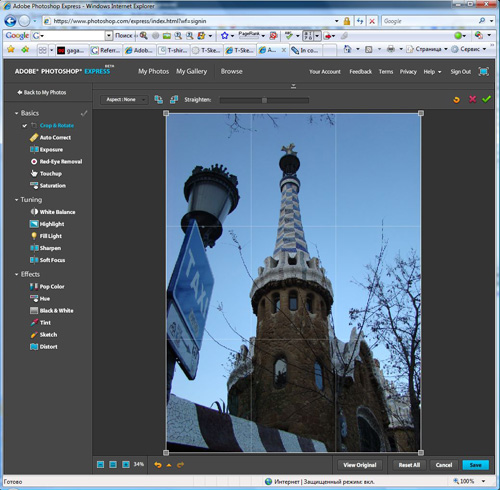The image size is (500, 490).
Task: Open the My Photos tab
Action: 153,71
